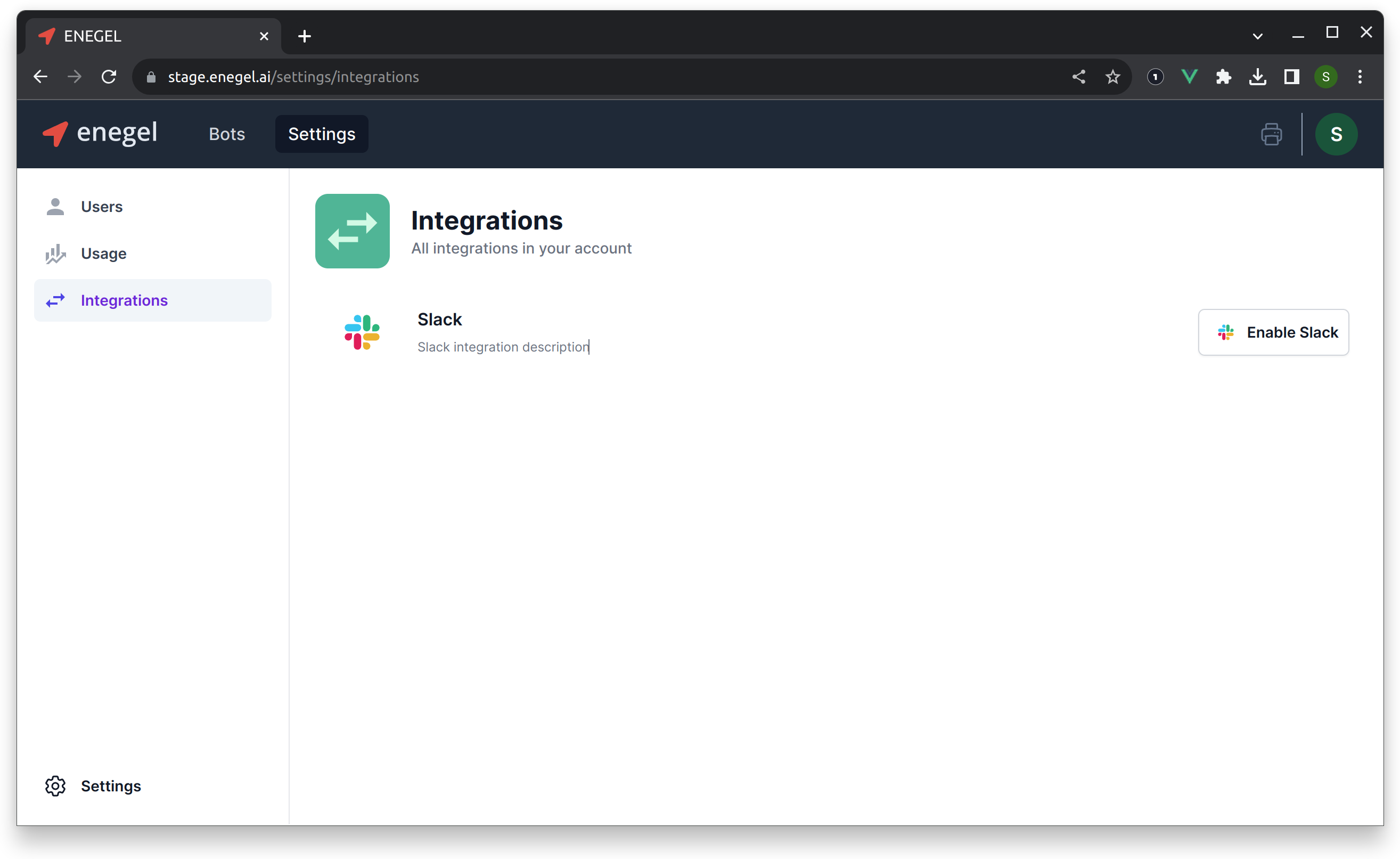Click the Usage chart icon in the sidebar

(55, 253)
